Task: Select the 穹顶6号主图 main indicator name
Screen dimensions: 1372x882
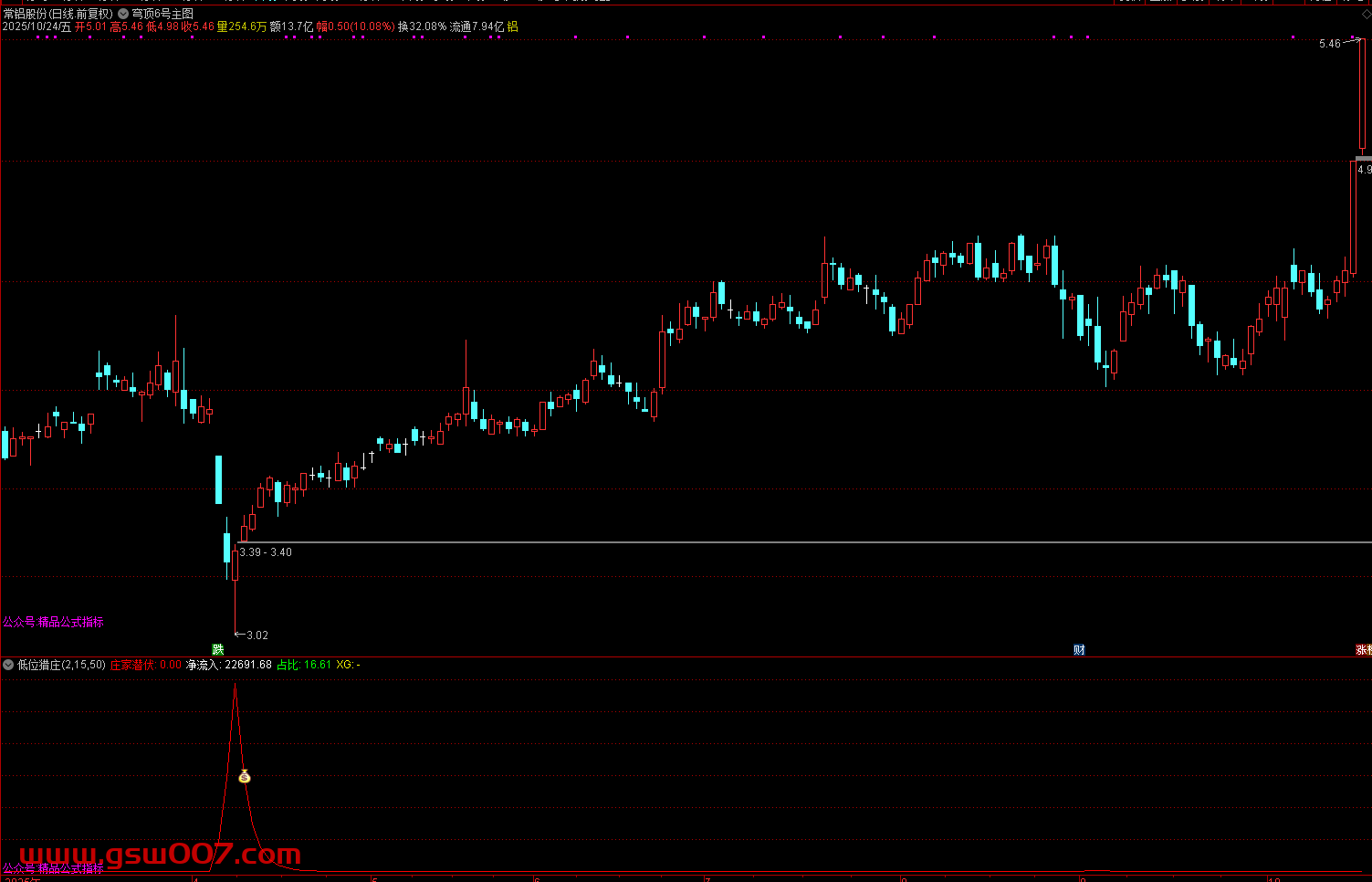Action: tap(163, 14)
